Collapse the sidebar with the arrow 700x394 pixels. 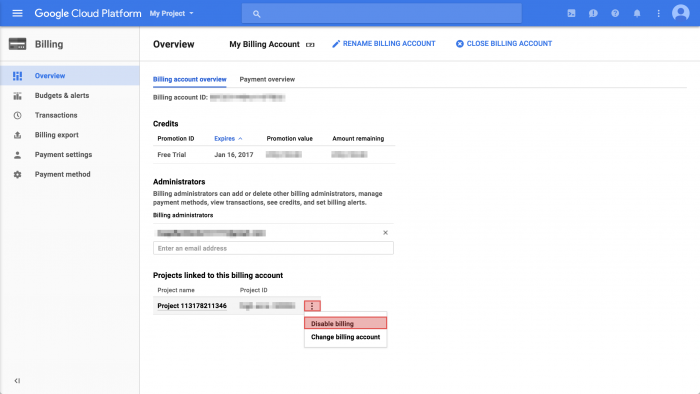pos(17,381)
